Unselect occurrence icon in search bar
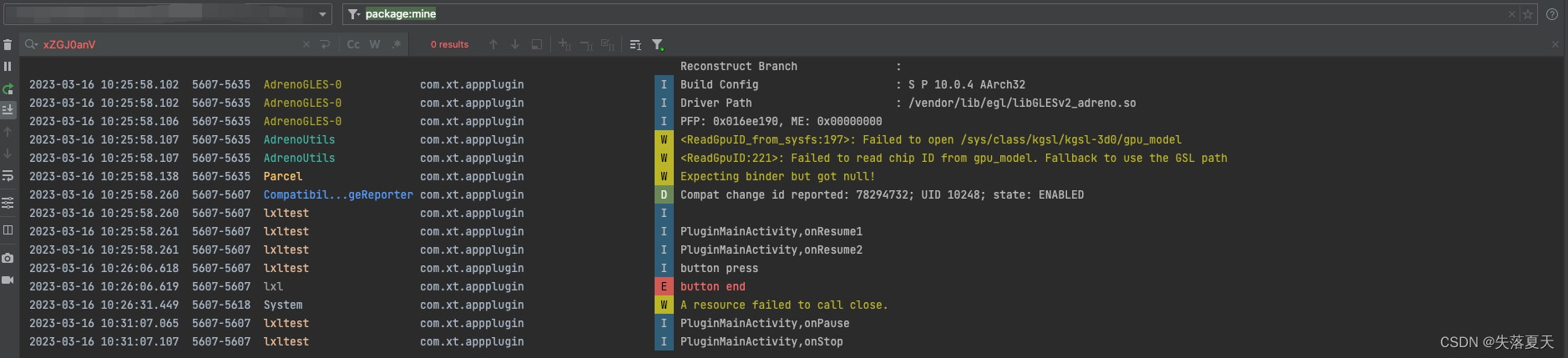The height and width of the screenshot is (358, 1568). click(x=586, y=44)
